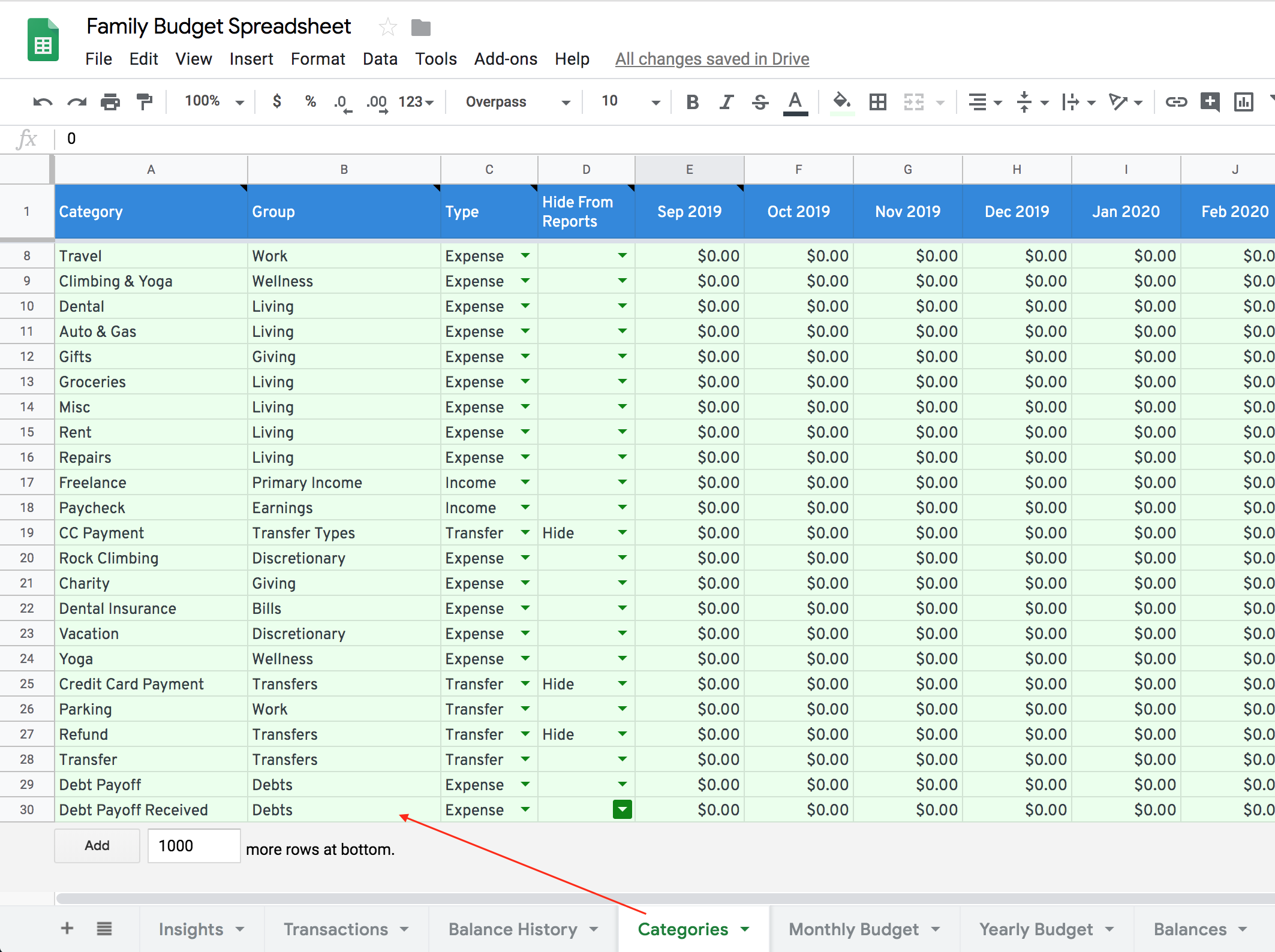Click the Insert link icon
1275x952 pixels.
[1176, 102]
